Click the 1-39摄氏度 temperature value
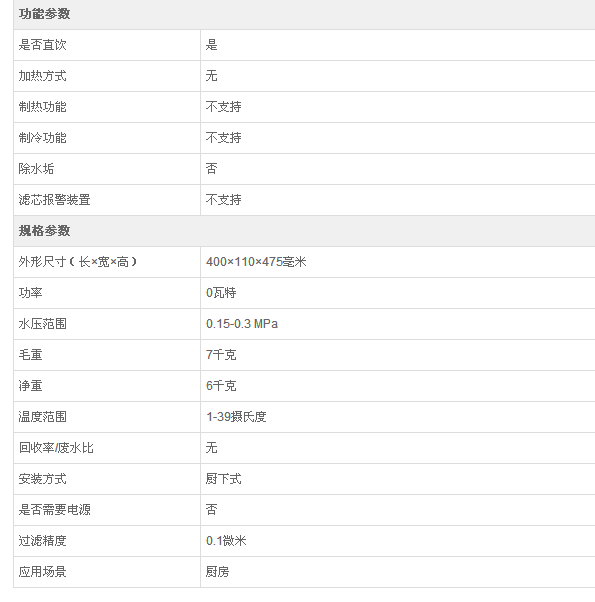Screen dimensions: 595x602 tap(236, 417)
